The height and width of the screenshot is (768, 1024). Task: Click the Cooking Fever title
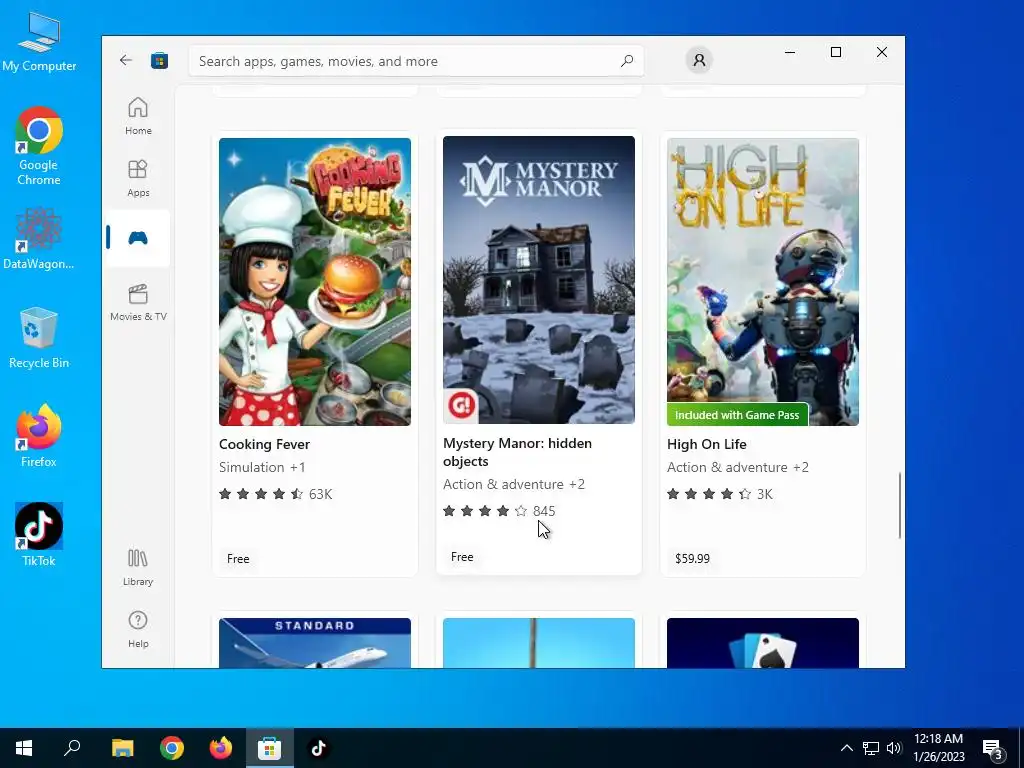pos(264,444)
